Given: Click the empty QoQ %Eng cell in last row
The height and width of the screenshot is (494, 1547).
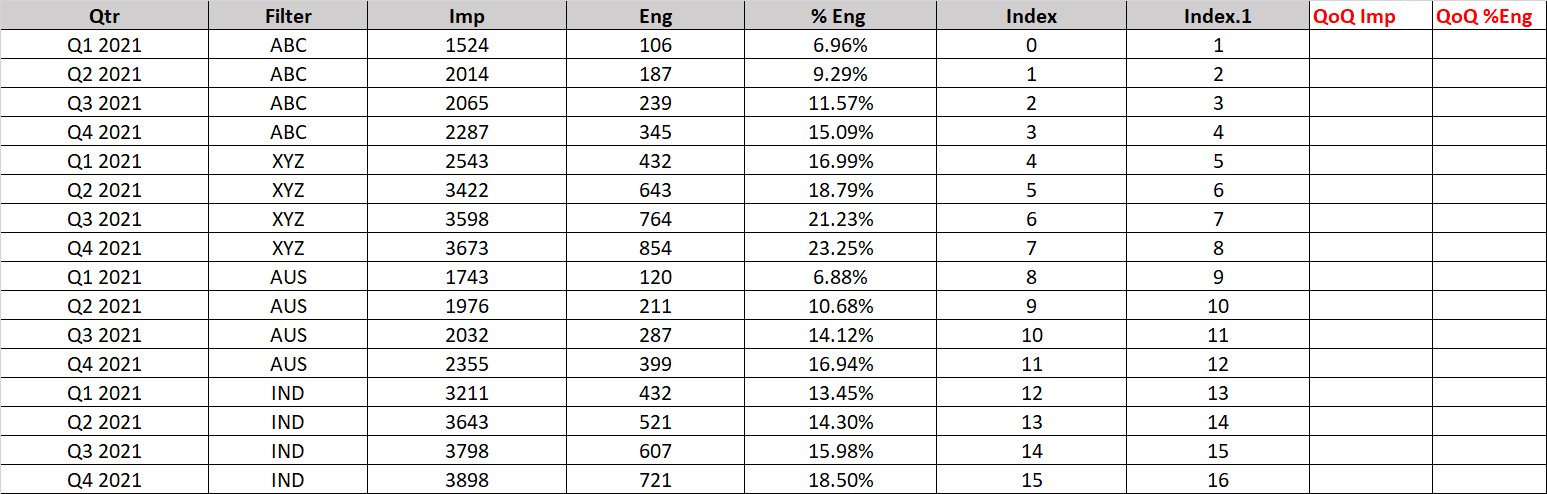Looking at the screenshot, I should (1489, 480).
